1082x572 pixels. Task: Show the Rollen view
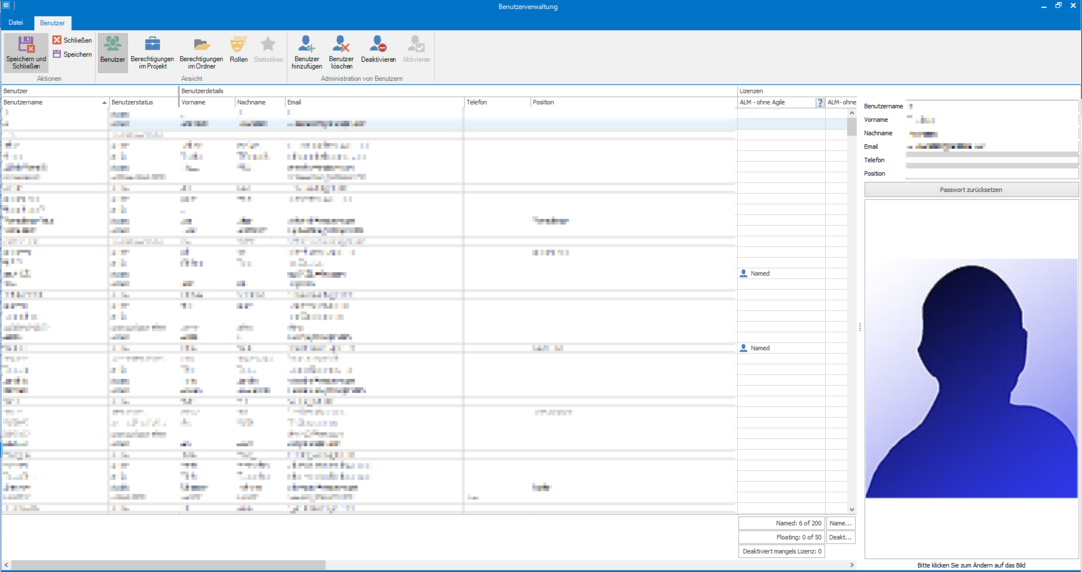[x=238, y=45]
